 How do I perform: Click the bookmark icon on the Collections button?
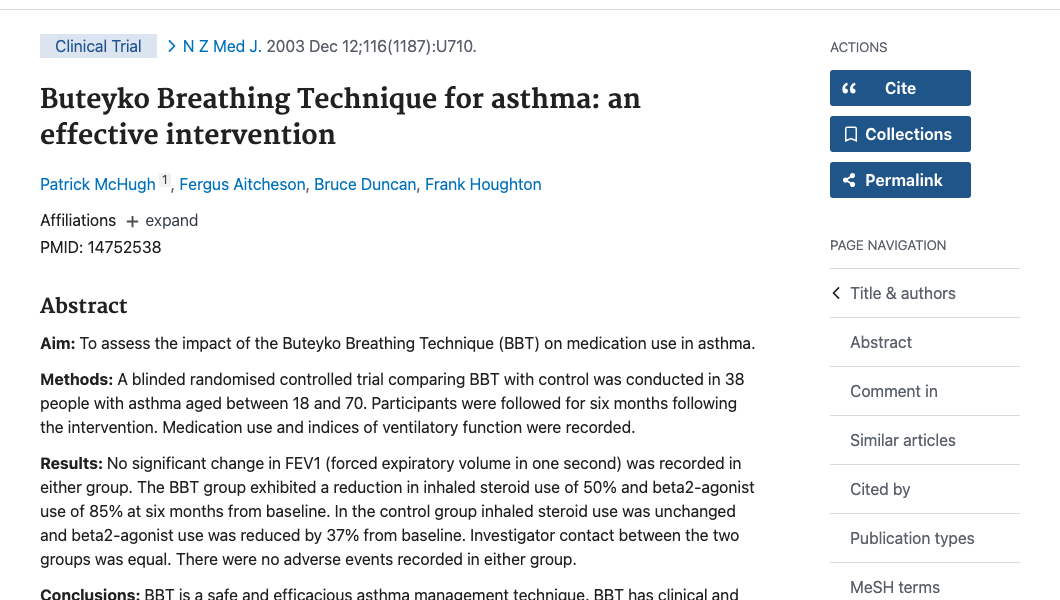853,134
